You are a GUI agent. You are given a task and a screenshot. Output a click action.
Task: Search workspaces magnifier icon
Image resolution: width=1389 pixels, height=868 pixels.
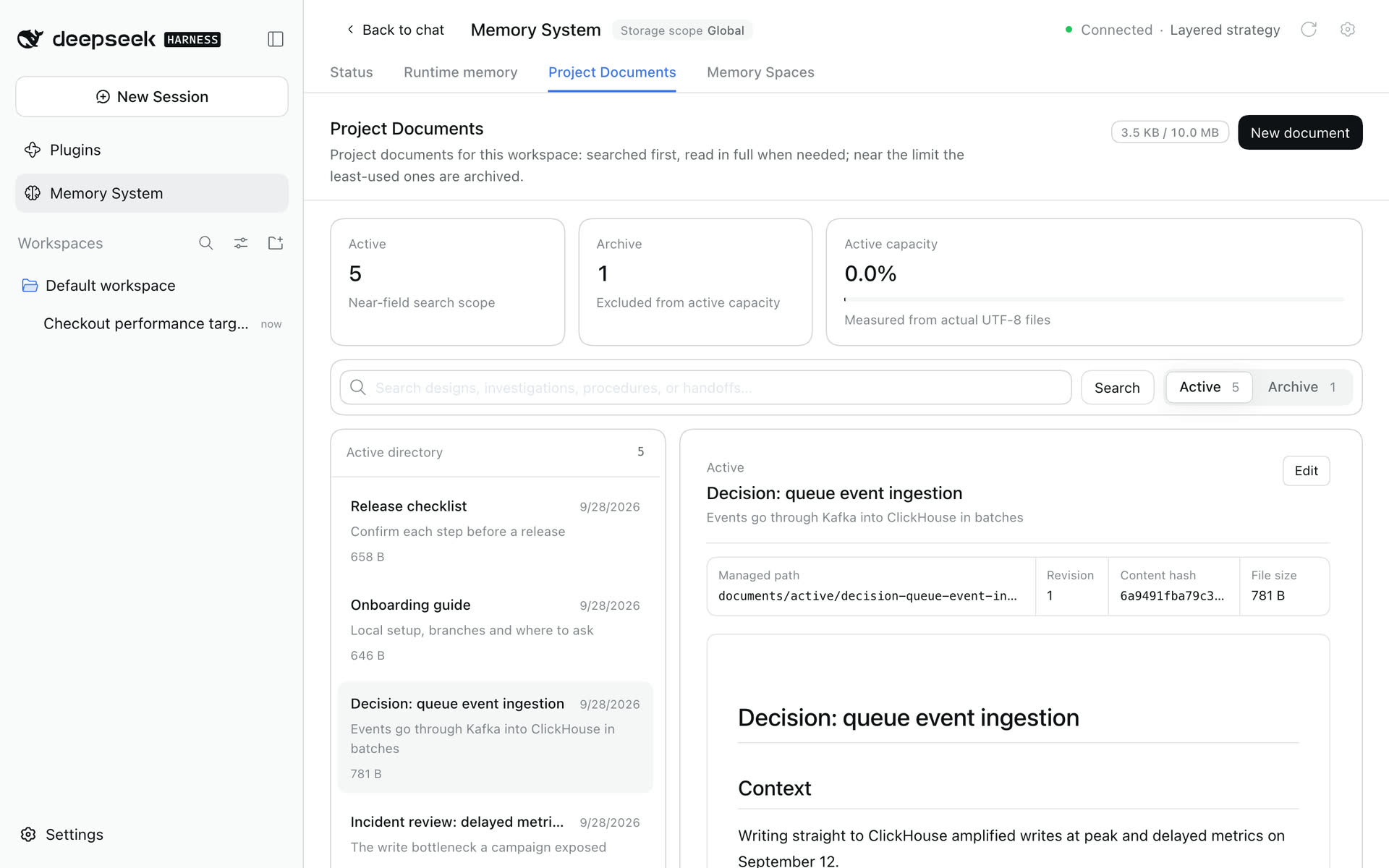click(x=206, y=243)
